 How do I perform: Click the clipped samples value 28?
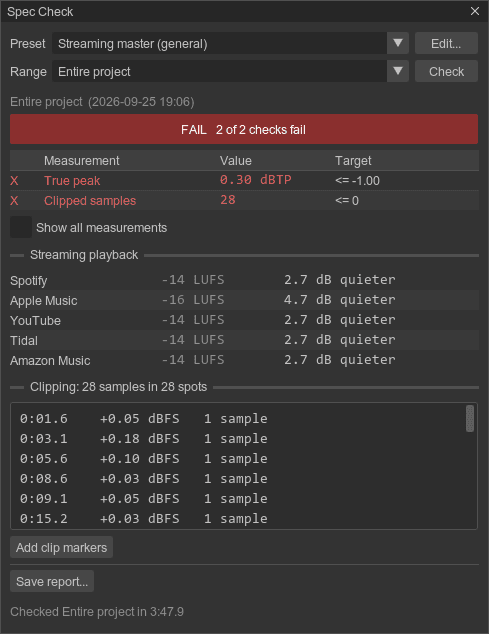click(x=228, y=200)
